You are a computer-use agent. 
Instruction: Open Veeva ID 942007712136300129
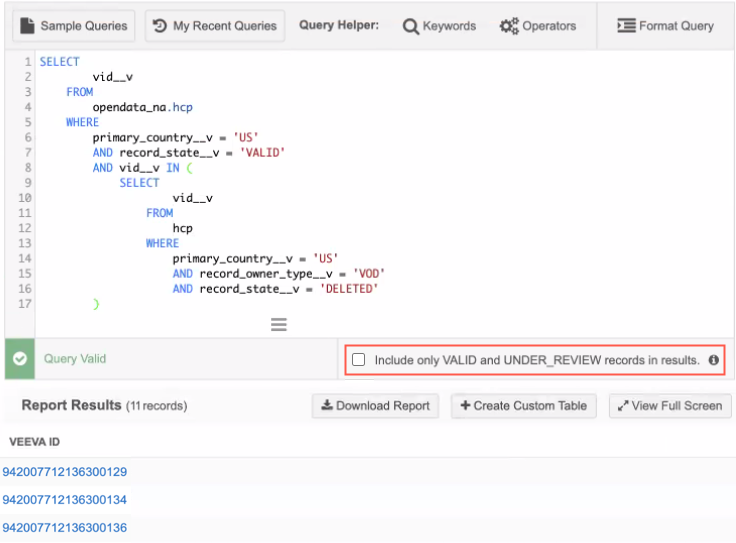pos(65,472)
